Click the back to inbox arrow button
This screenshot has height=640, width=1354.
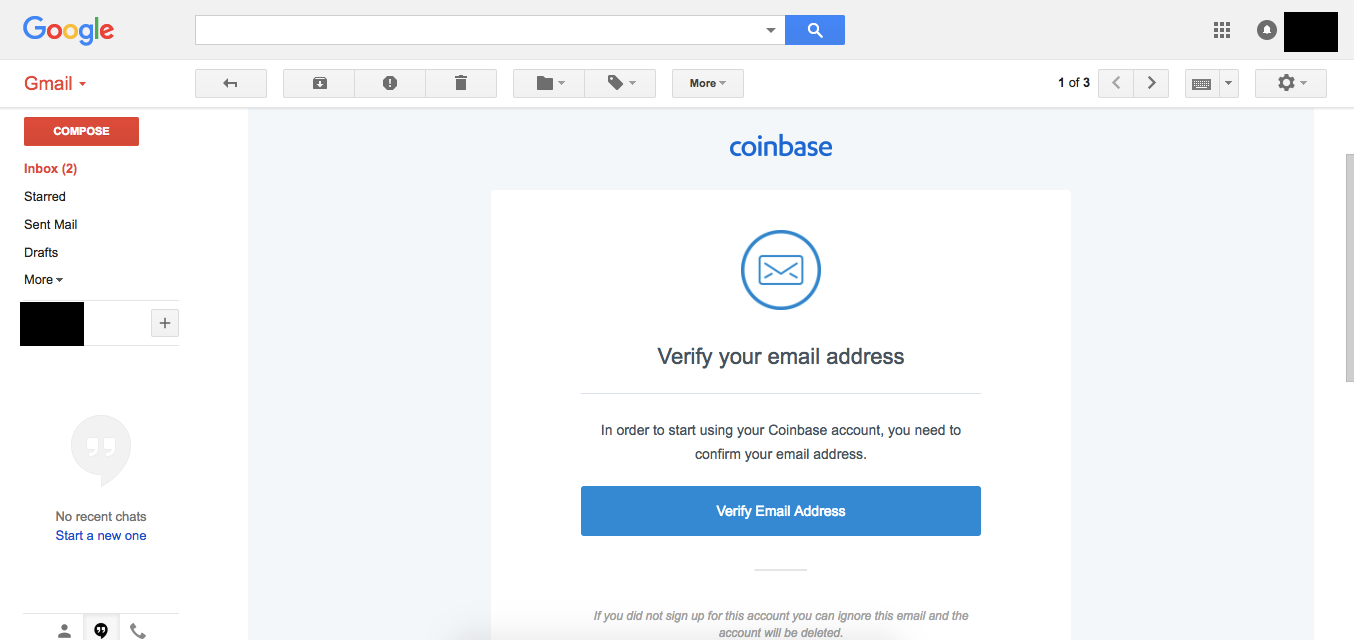[230, 83]
